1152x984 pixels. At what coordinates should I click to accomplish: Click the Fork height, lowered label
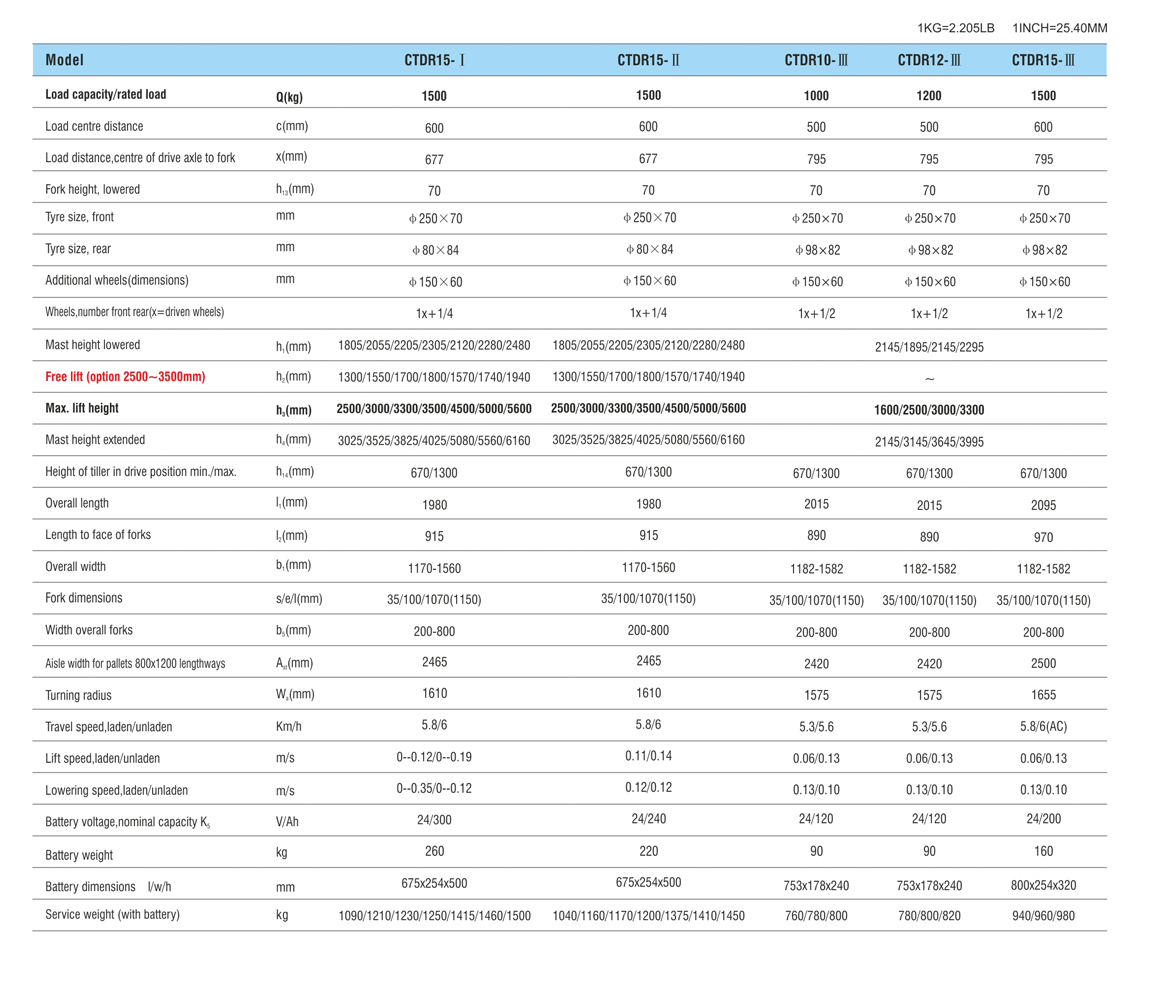pyautogui.click(x=93, y=190)
